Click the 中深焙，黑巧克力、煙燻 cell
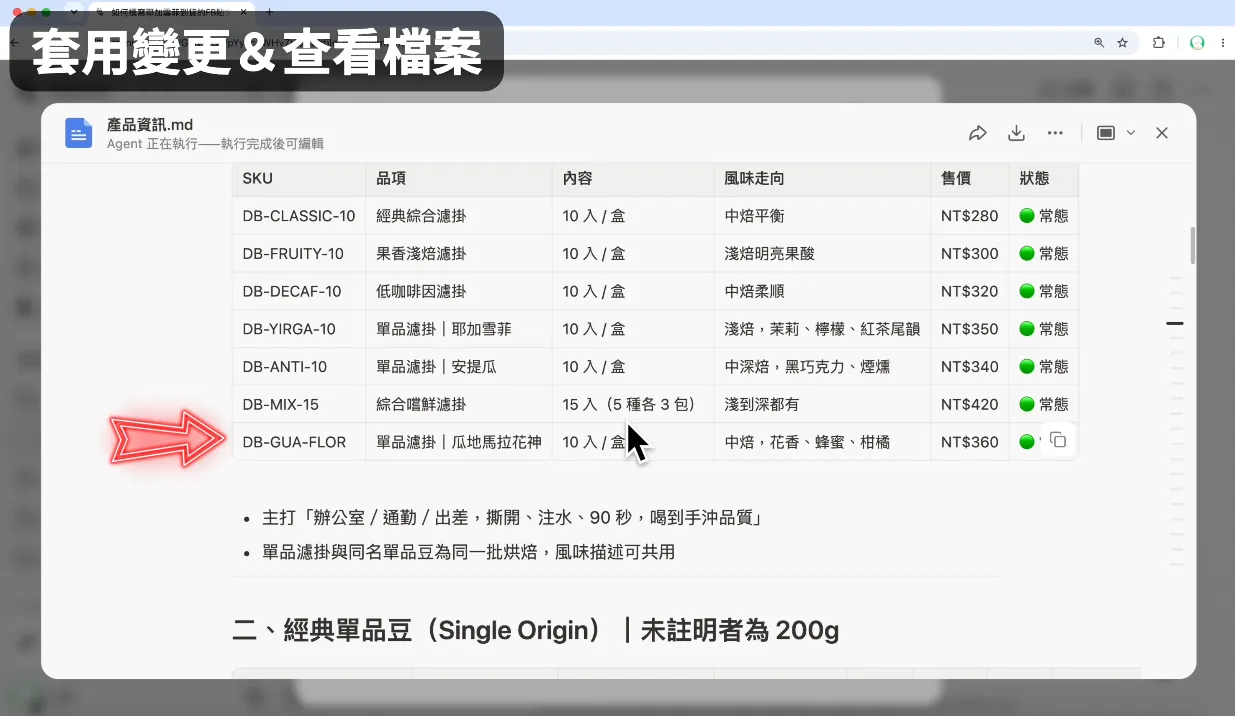1235x716 pixels. point(822,367)
